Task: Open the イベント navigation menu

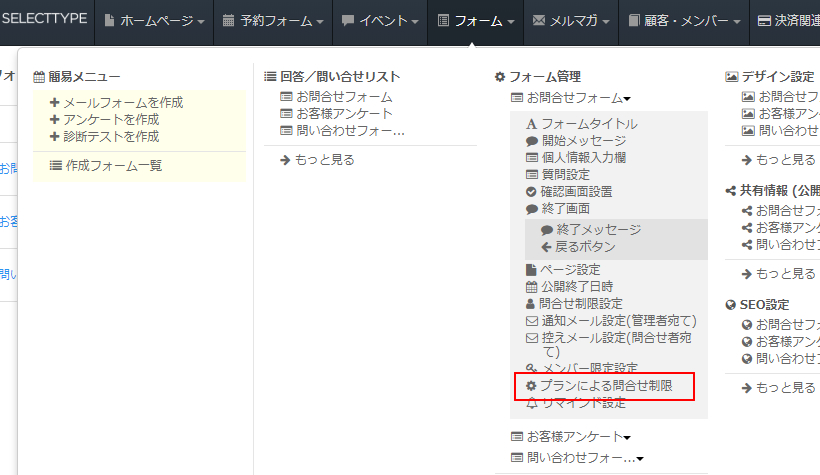Action: [x=380, y=21]
